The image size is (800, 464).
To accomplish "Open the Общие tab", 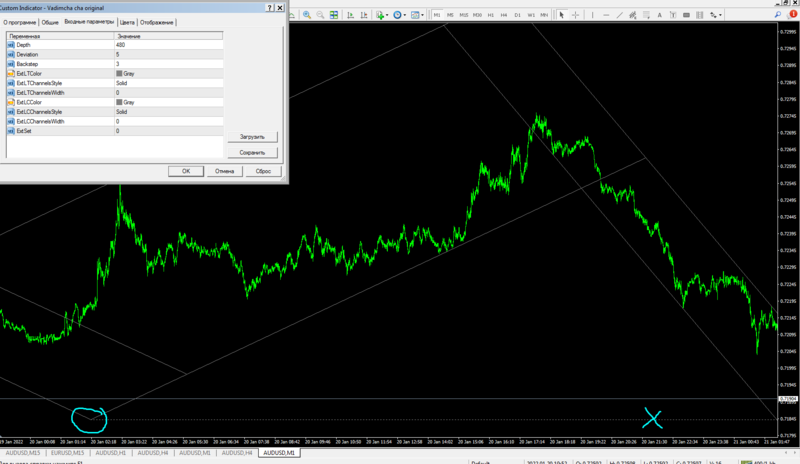I will point(50,22).
